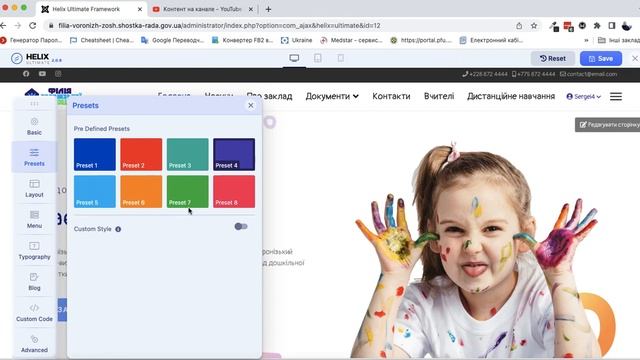This screenshot has height=360, width=640.
Task: Open the Дистанційне навчання menu item
Action: click(511, 96)
